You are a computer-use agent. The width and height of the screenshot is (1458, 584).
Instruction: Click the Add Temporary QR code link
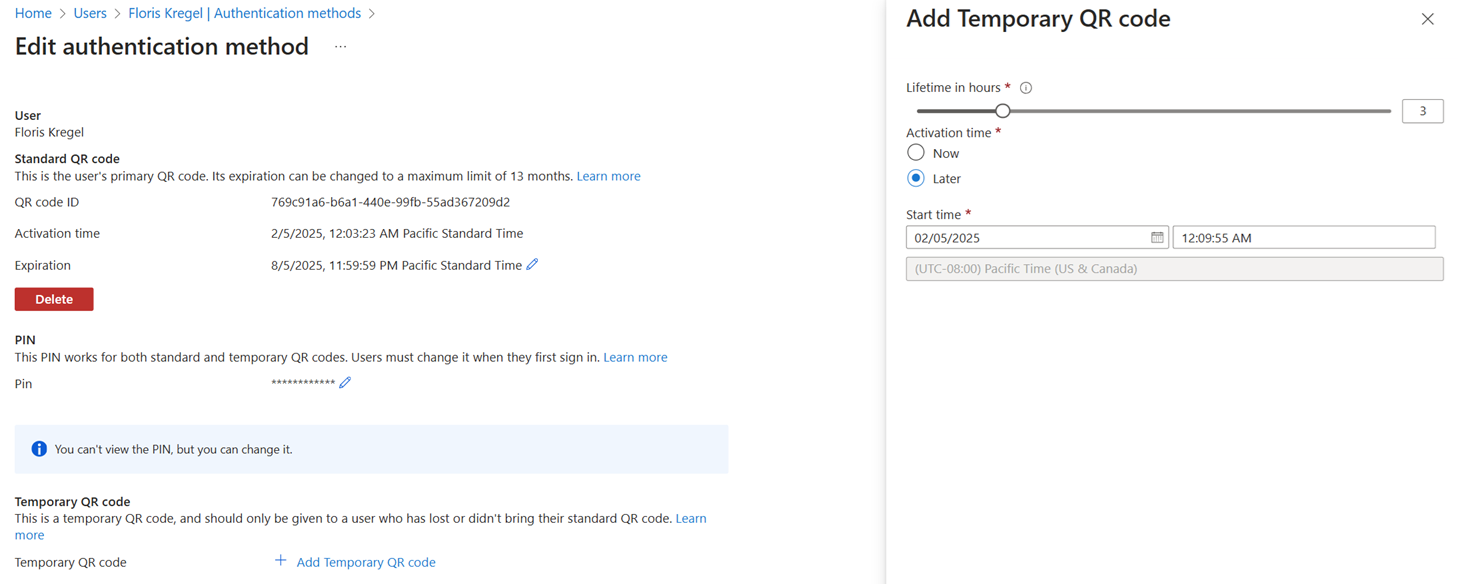[x=365, y=561]
